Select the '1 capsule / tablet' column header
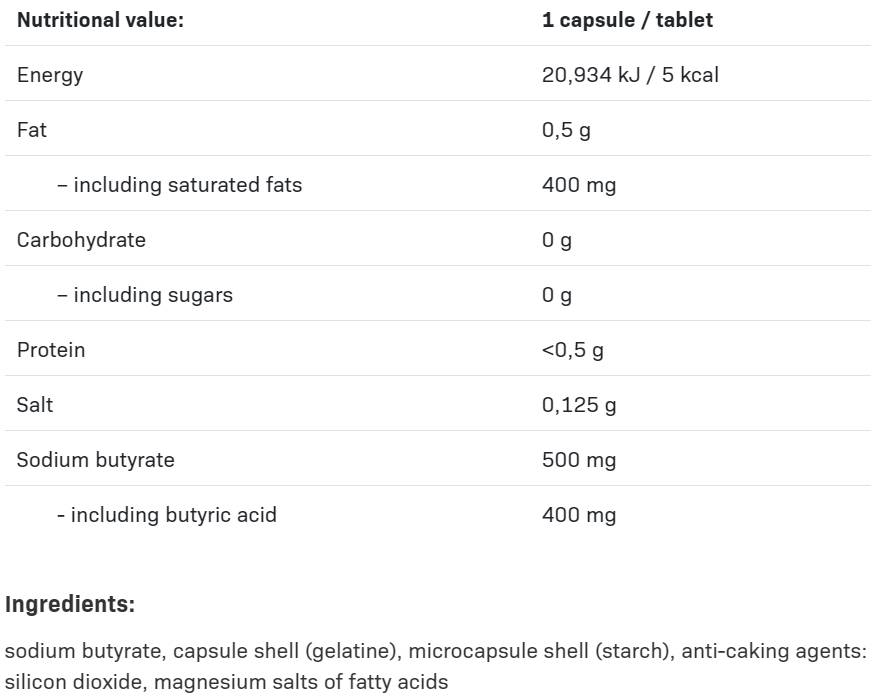Viewport: 873px width, 696px height. click(627, 20)
